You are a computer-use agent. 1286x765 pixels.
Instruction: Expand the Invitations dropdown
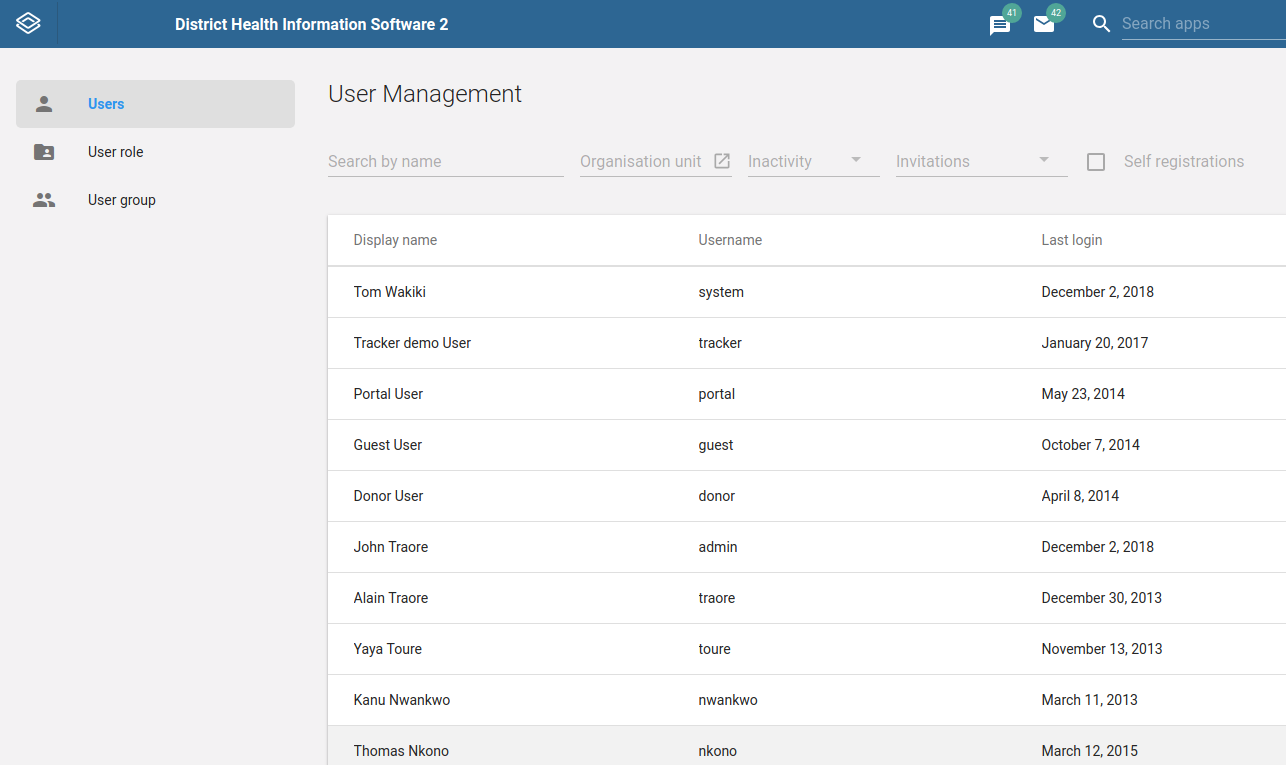[1043, 160]
